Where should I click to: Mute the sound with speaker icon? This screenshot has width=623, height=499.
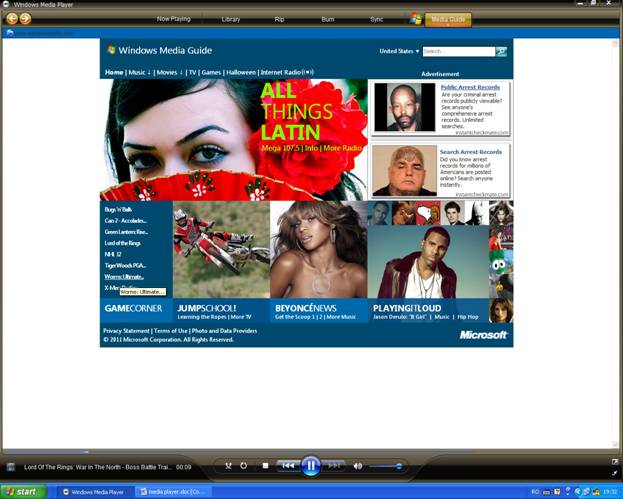(x=358, y=466)
